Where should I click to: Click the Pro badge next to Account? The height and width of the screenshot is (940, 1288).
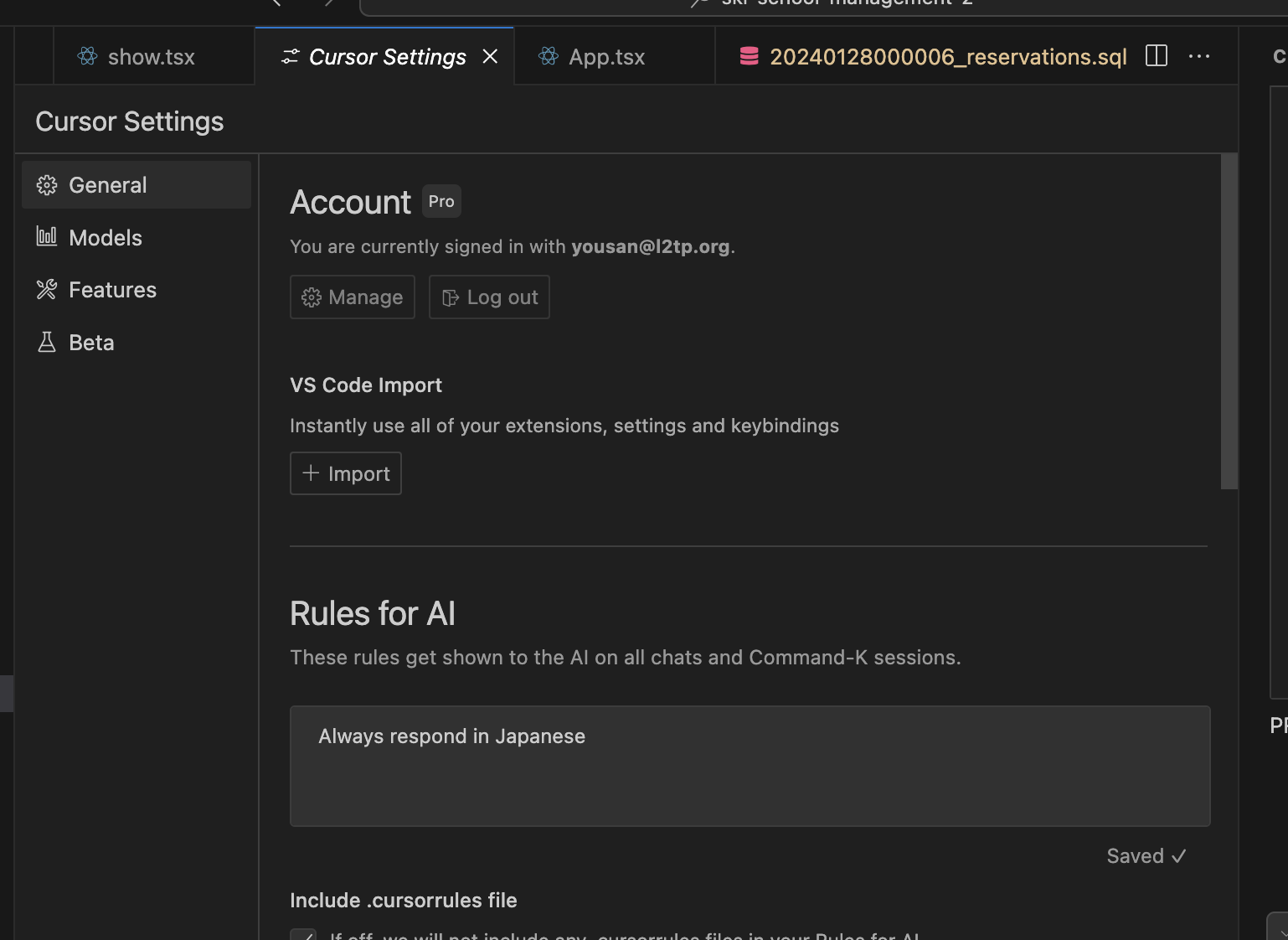440,201
